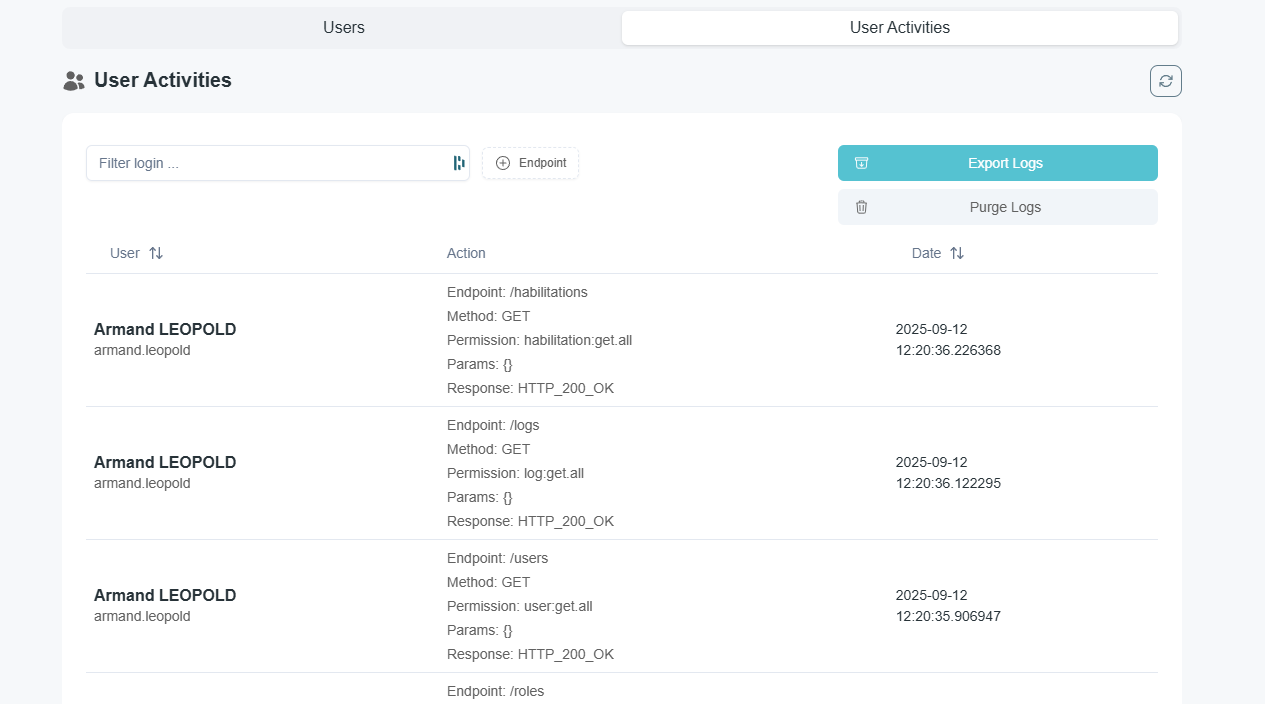Screen dimensions: 1265x704
Task: Click the export/archive icon on Export Logs
Action: pos(861,162)
